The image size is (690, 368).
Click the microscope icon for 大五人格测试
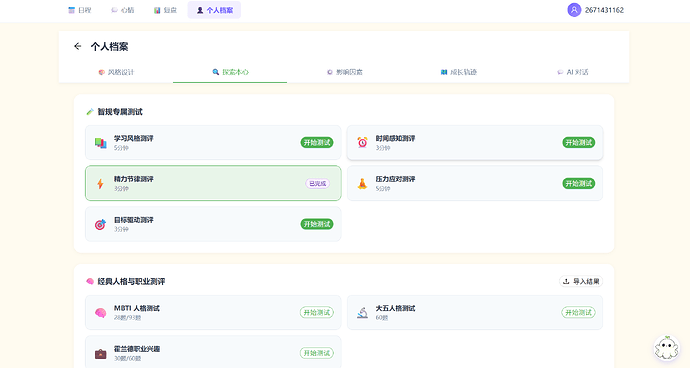click(362, 313)
